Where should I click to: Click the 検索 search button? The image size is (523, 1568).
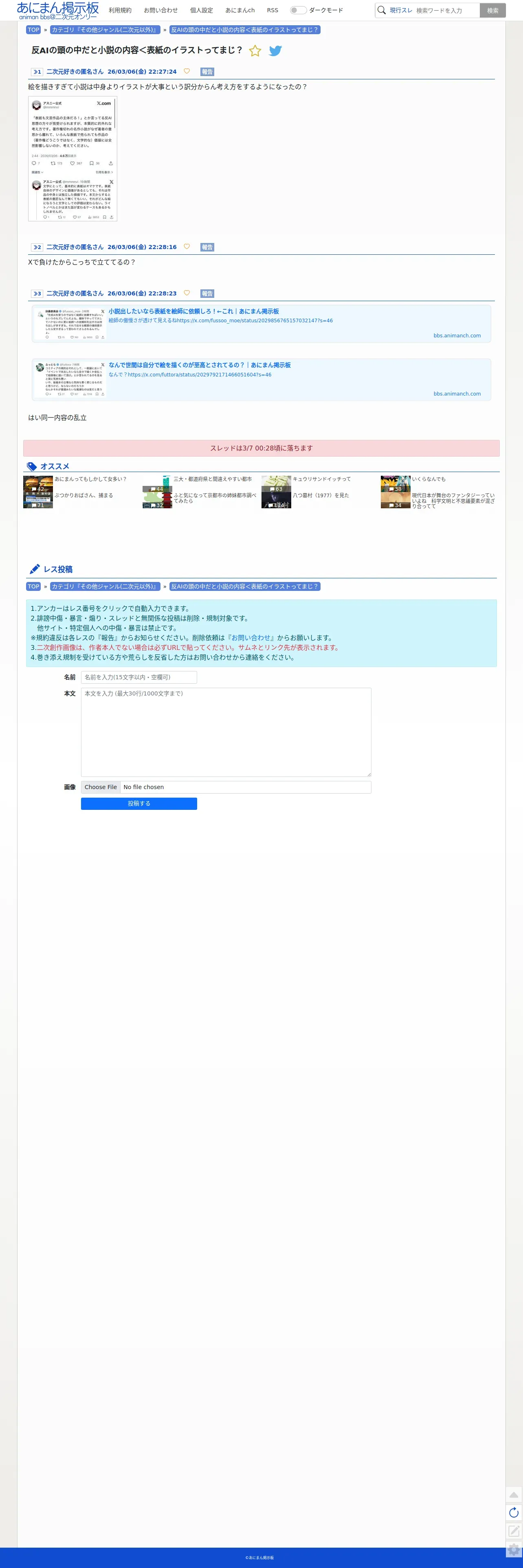492,10
